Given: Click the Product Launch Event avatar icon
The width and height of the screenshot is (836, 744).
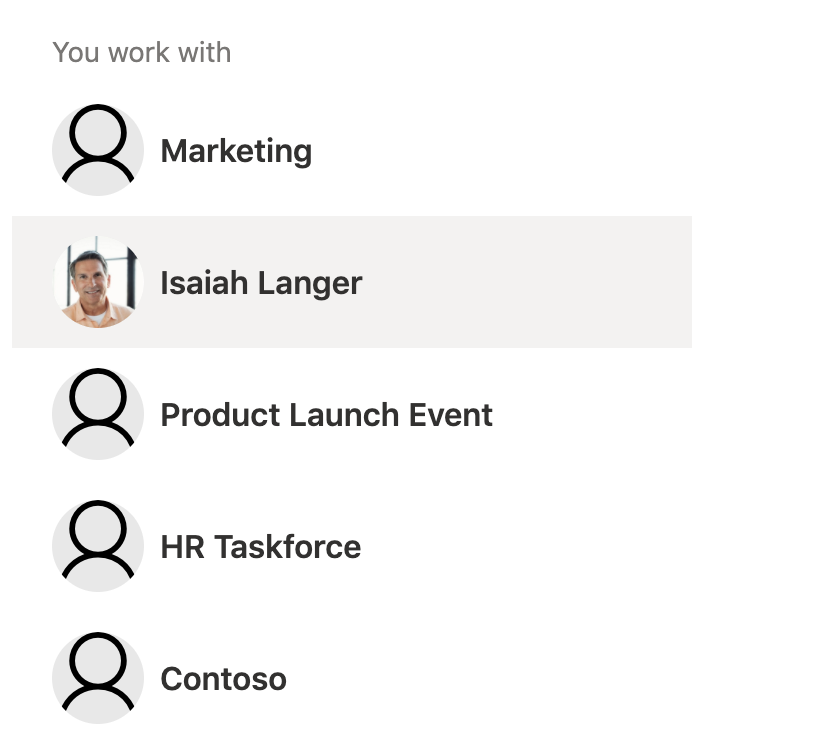Looking at the screenshot, I should click(x=98, y=413).
